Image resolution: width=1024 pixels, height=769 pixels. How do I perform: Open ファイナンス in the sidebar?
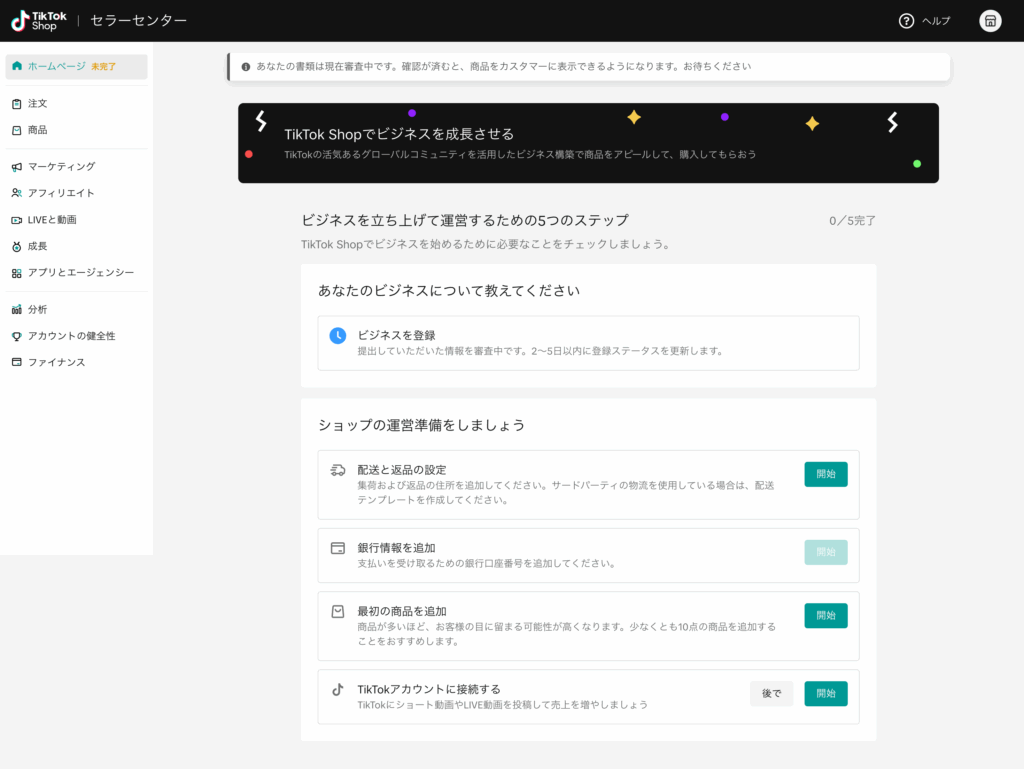[56, 362]
